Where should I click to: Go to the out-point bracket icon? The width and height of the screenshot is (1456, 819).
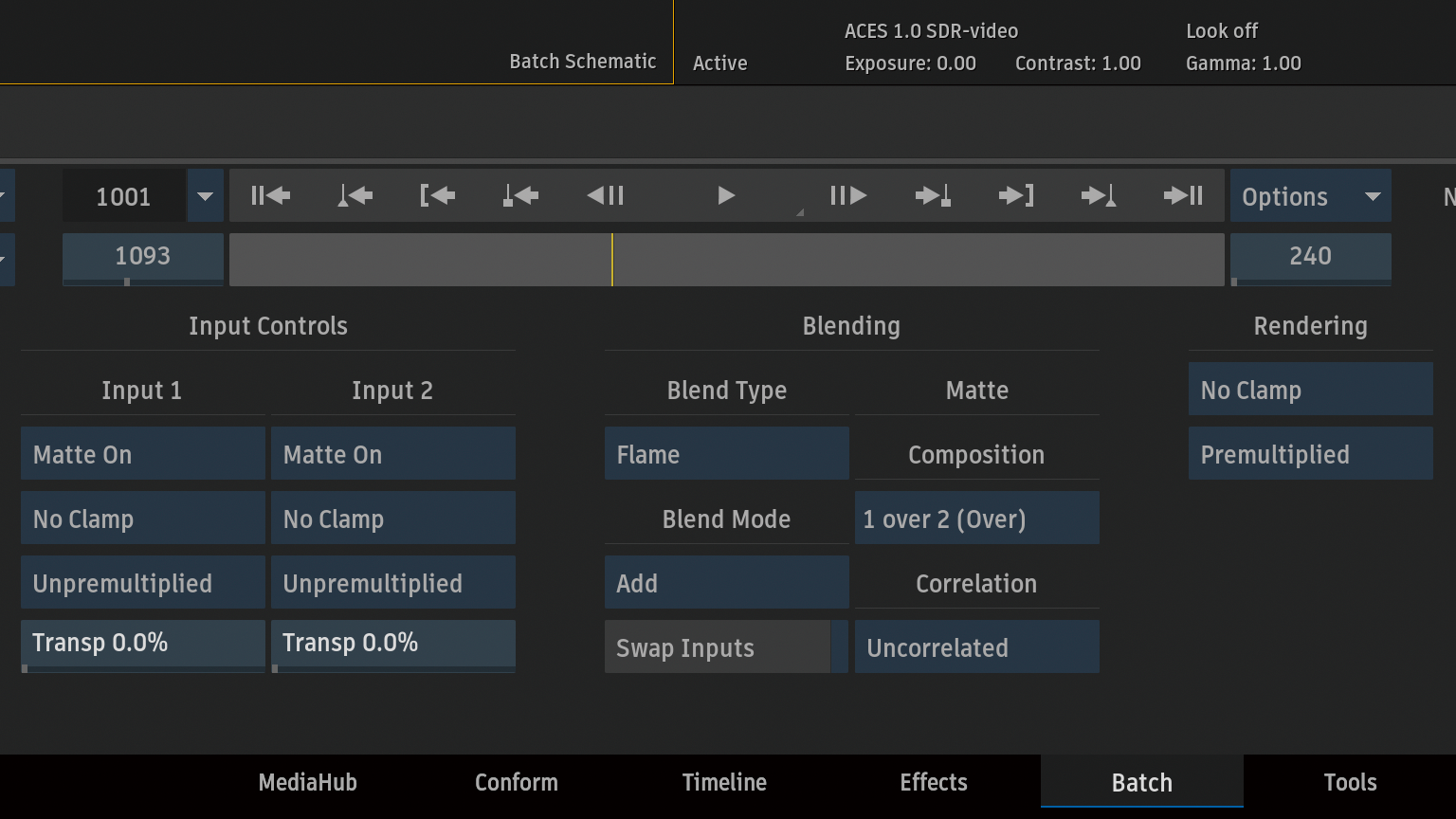(x=1016, y=195)
